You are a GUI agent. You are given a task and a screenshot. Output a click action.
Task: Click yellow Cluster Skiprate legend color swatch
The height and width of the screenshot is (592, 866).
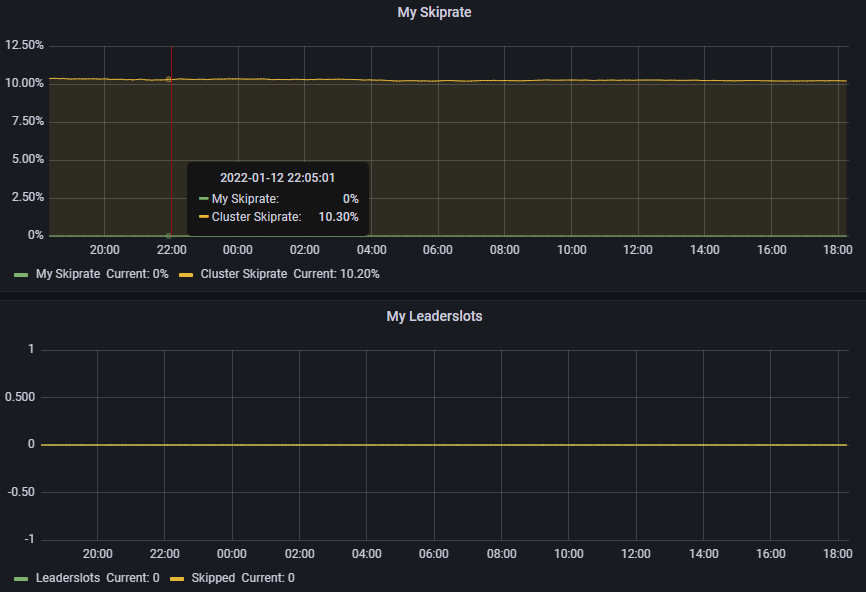click(x=186, y=274)
